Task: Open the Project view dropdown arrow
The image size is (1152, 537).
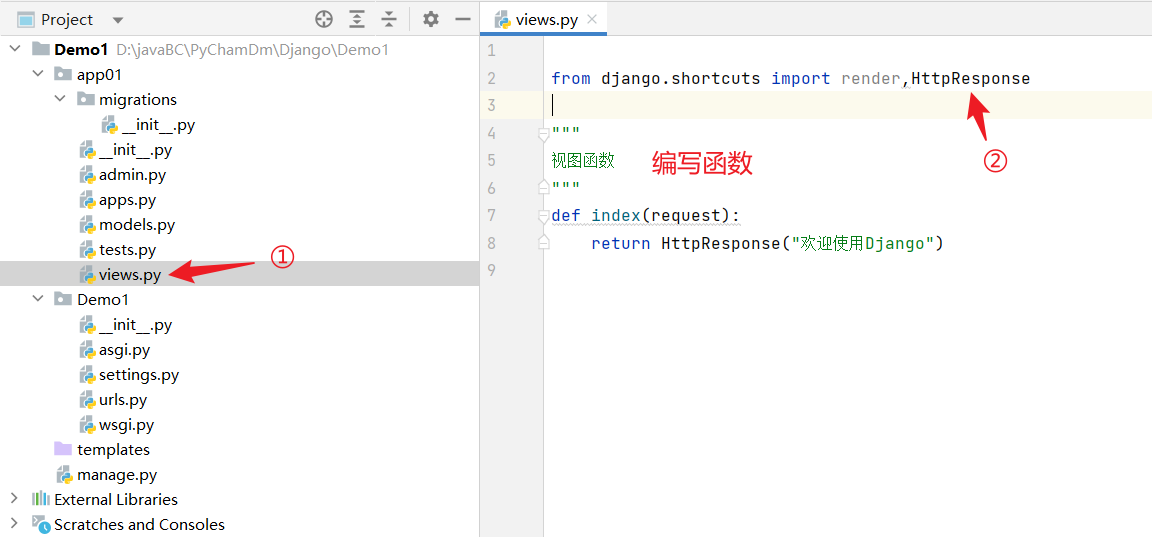Action: (x=118, y=21)
